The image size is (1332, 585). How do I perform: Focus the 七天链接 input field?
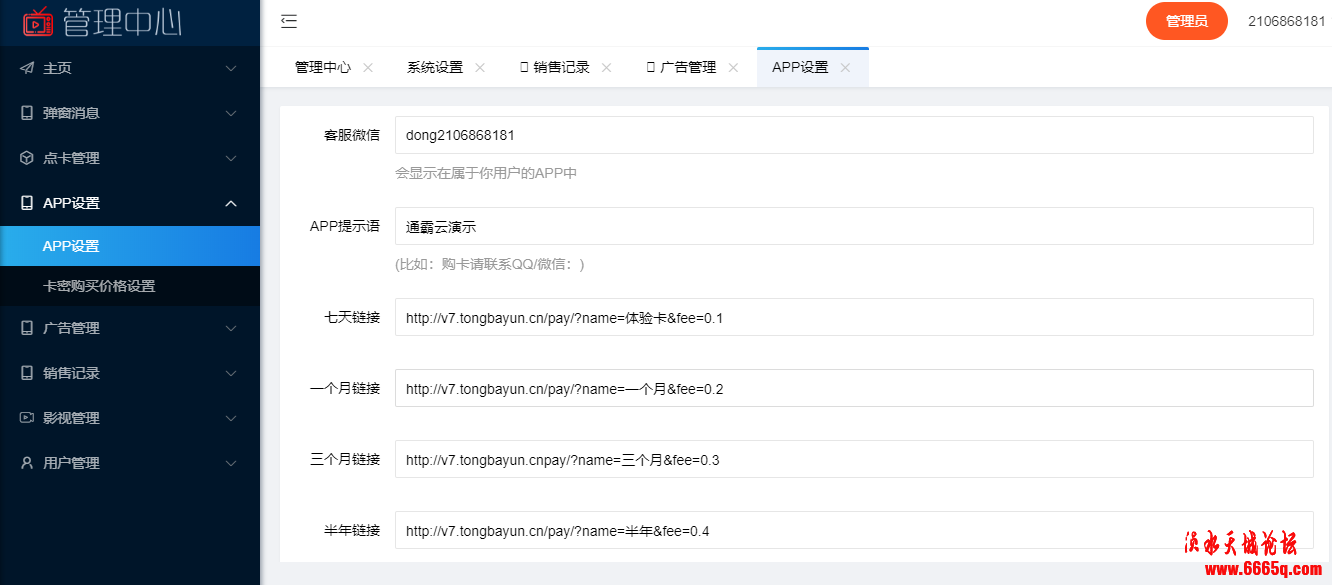(854, 317)
